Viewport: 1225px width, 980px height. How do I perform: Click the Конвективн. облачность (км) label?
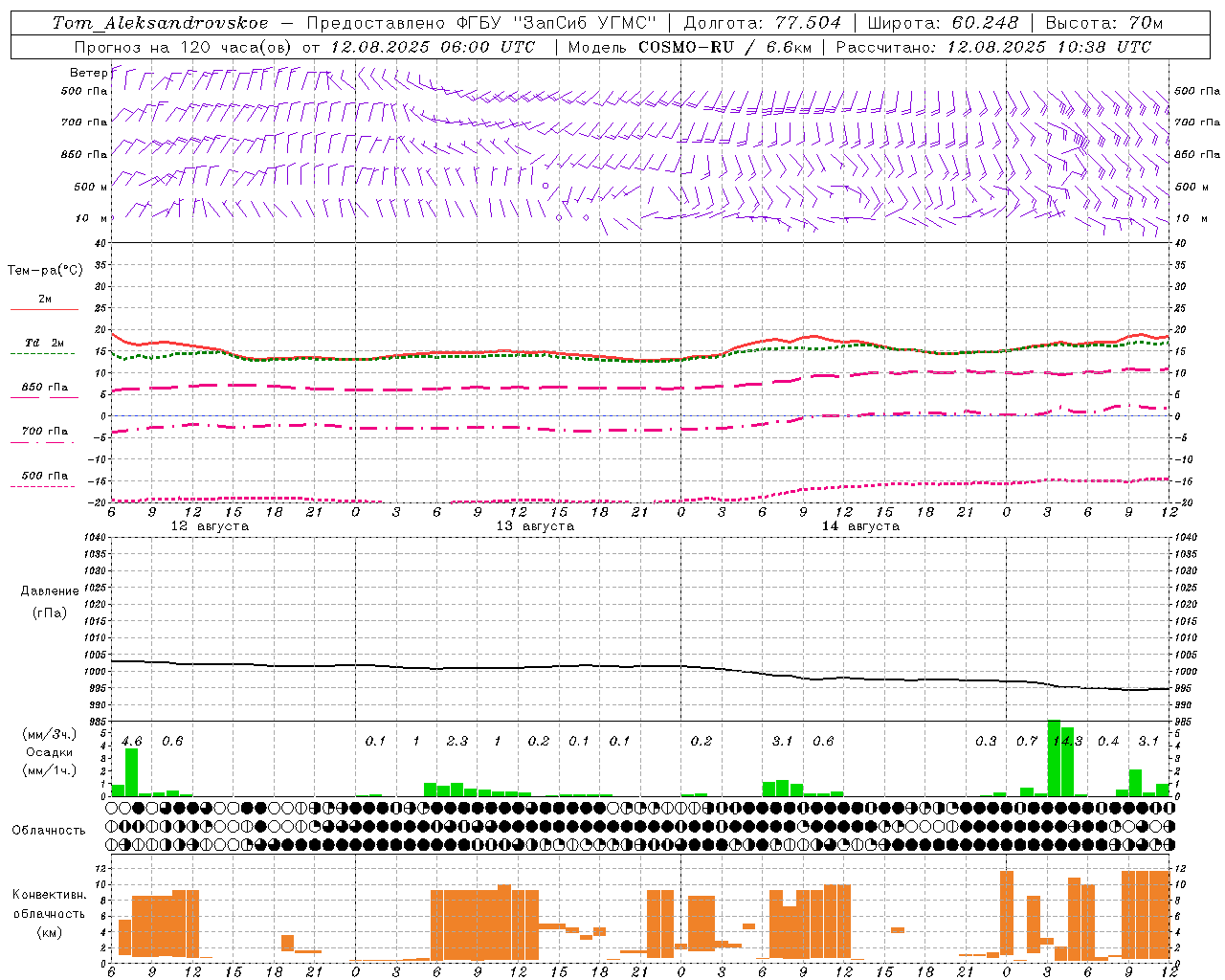tap(50, 913)
